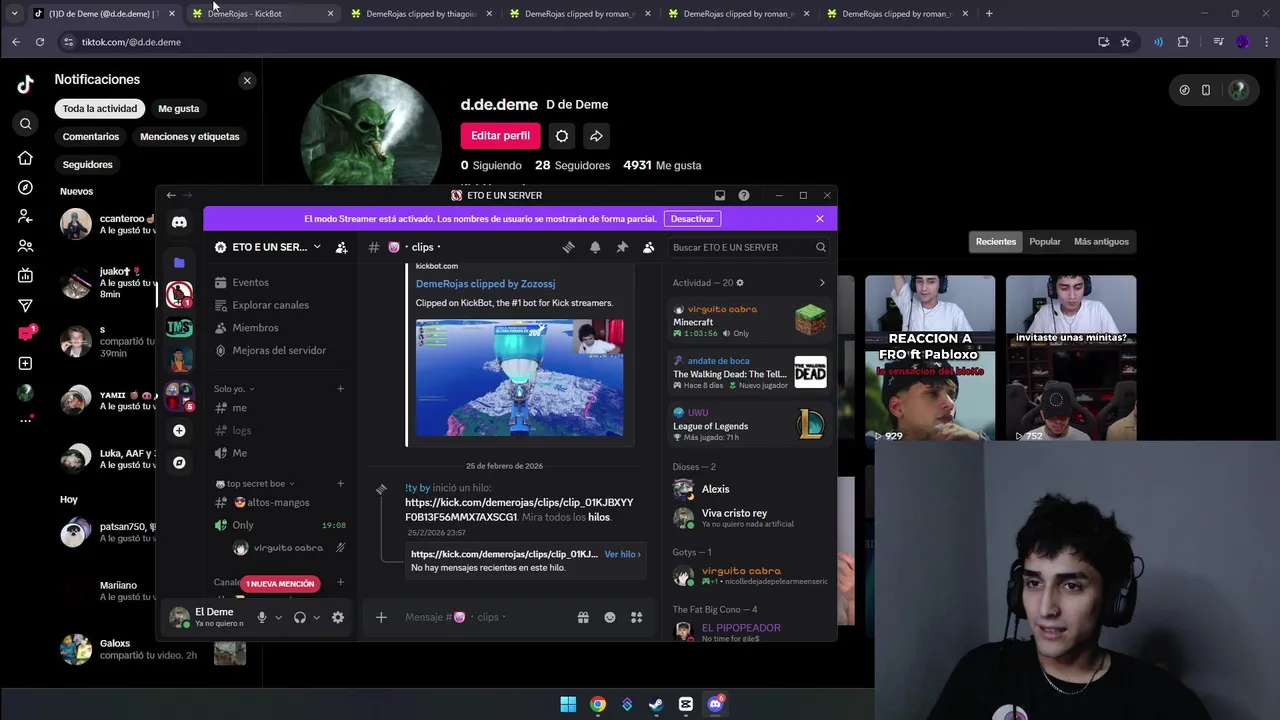This screenshot has width=1280, height=720.
Task: Open TikTok search in the sidebar
Action: click(x=25, y=124)
